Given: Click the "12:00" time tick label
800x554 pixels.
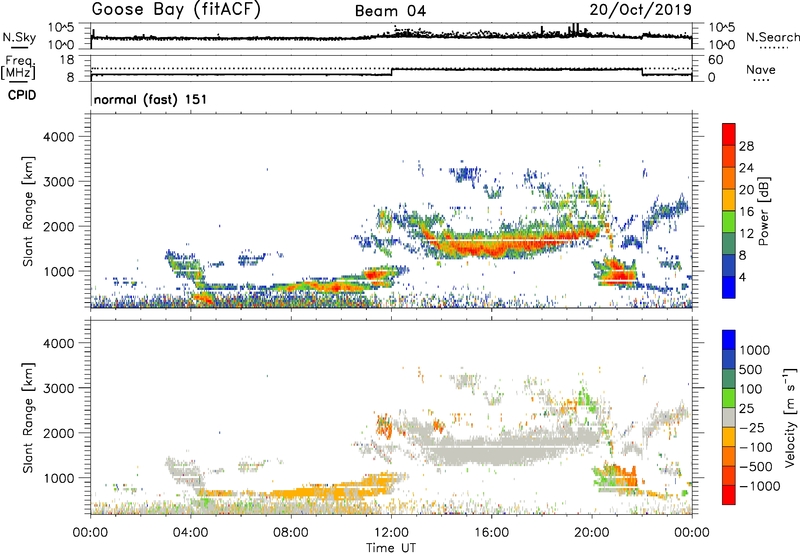Looking at the screenshot, I should pyautogui.click(x=391, y=533).
